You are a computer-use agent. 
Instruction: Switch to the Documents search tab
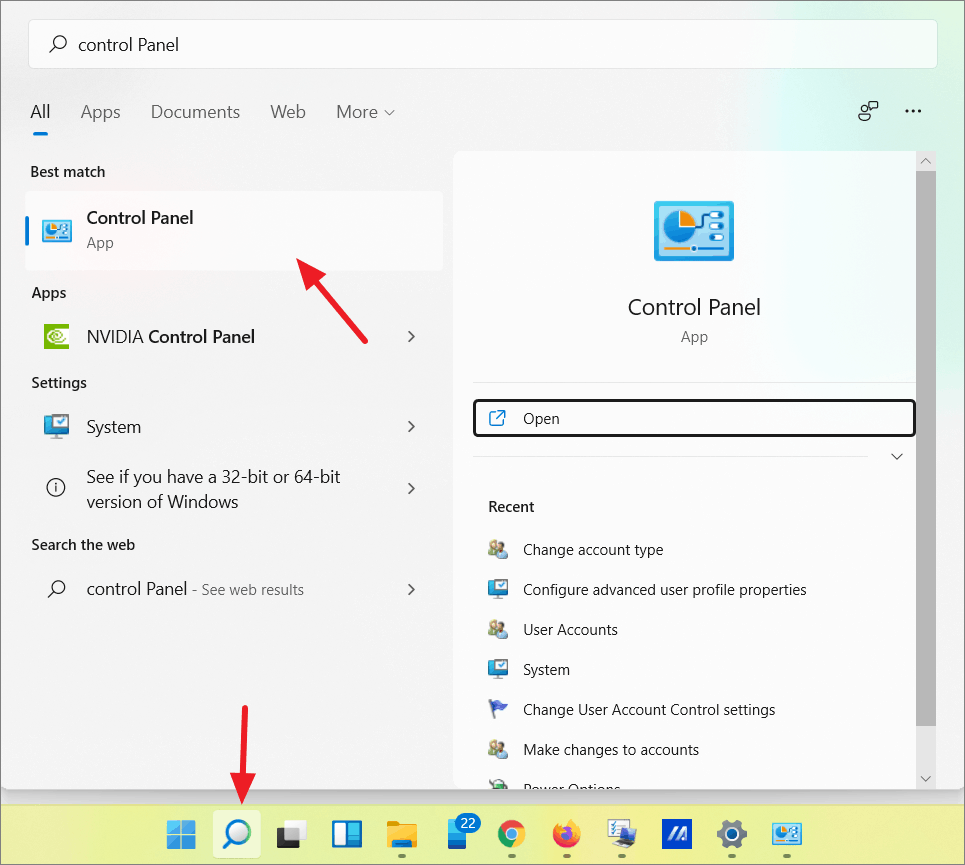pyautogui.click(x=195, y=112)
